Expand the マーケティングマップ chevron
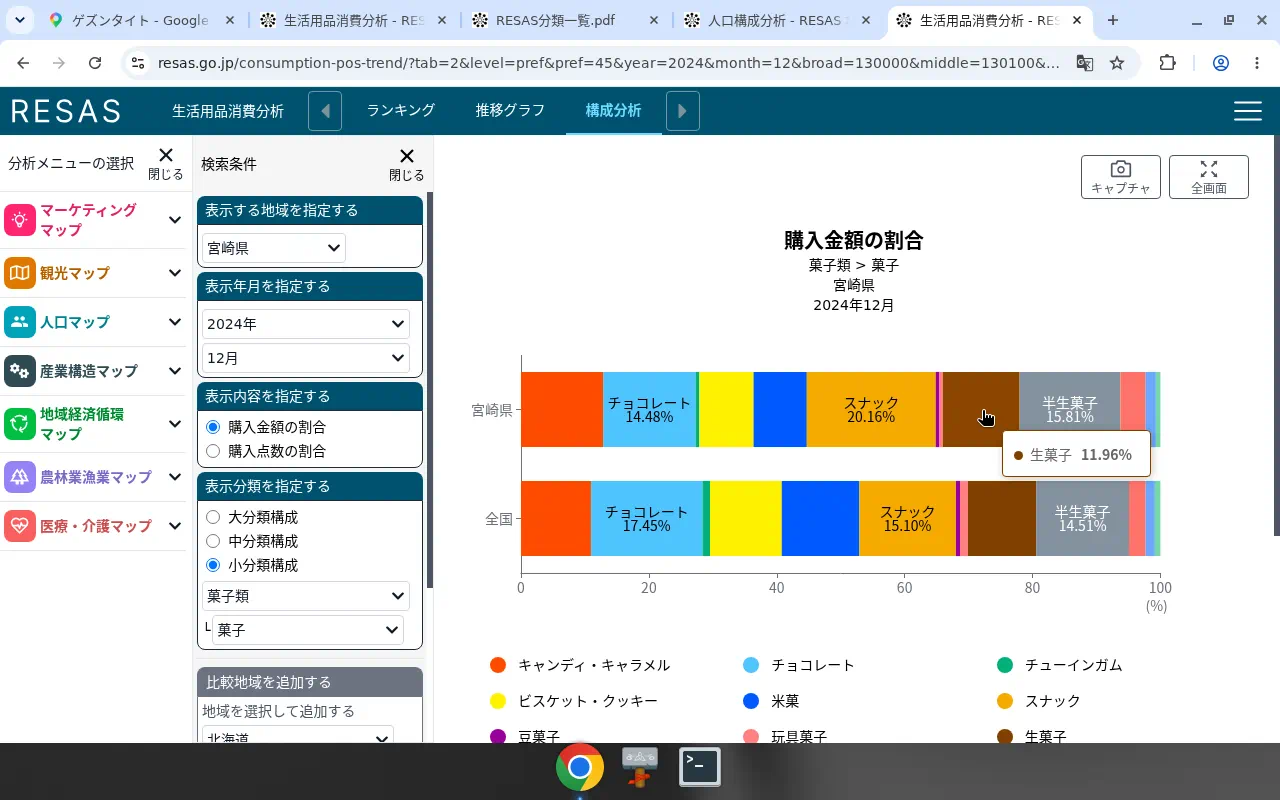Screen dimensions: 1280x800 click(x=175, y=220)
